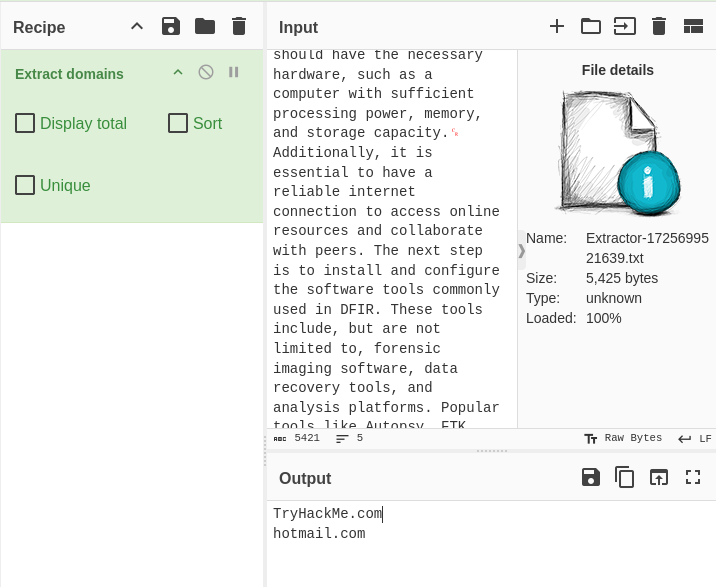716x587 pixels.
Task: Enable the Sort checkbox
Action: 178,123
